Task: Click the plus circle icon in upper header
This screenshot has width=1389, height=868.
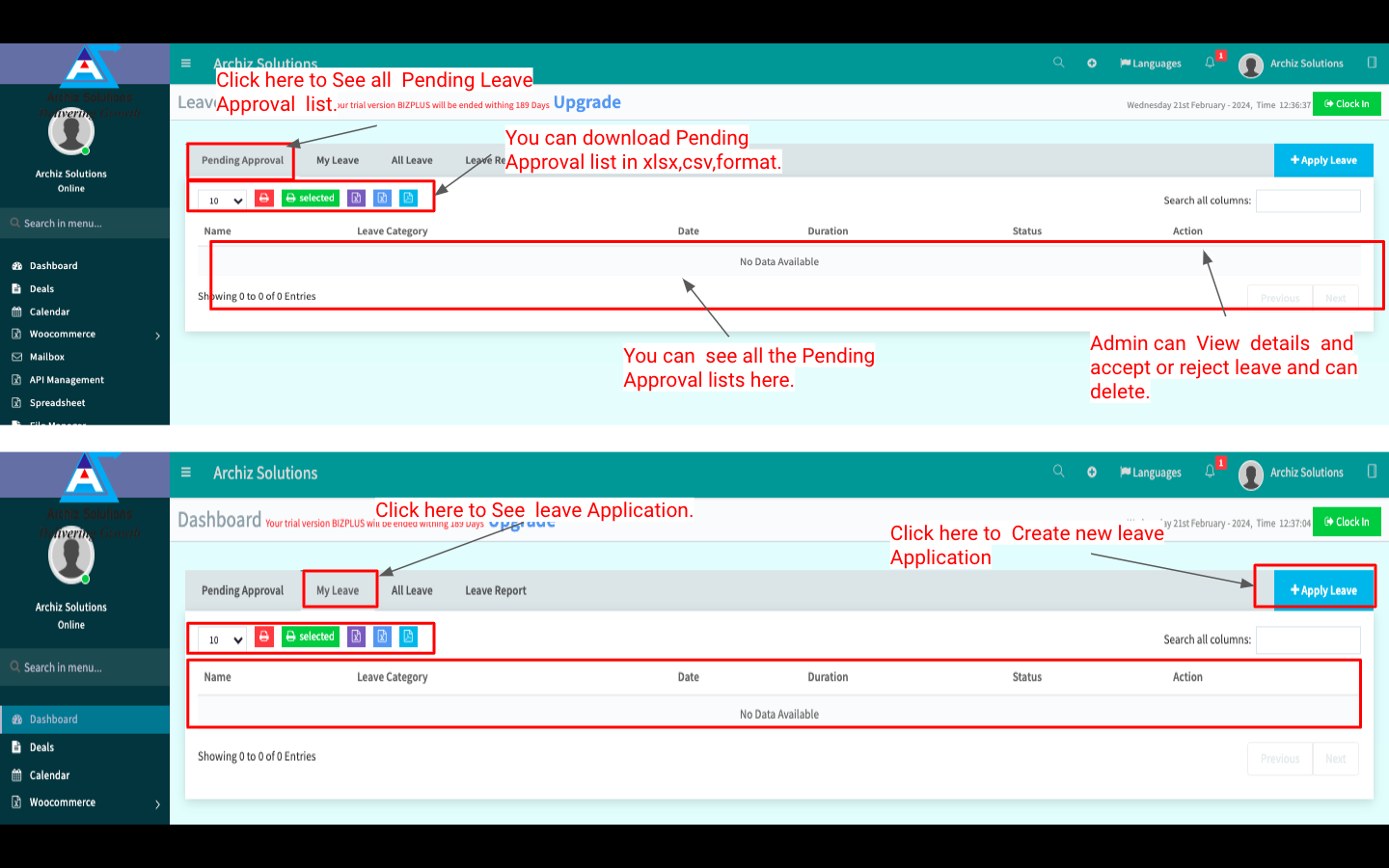Action: tap(1092, 64)
